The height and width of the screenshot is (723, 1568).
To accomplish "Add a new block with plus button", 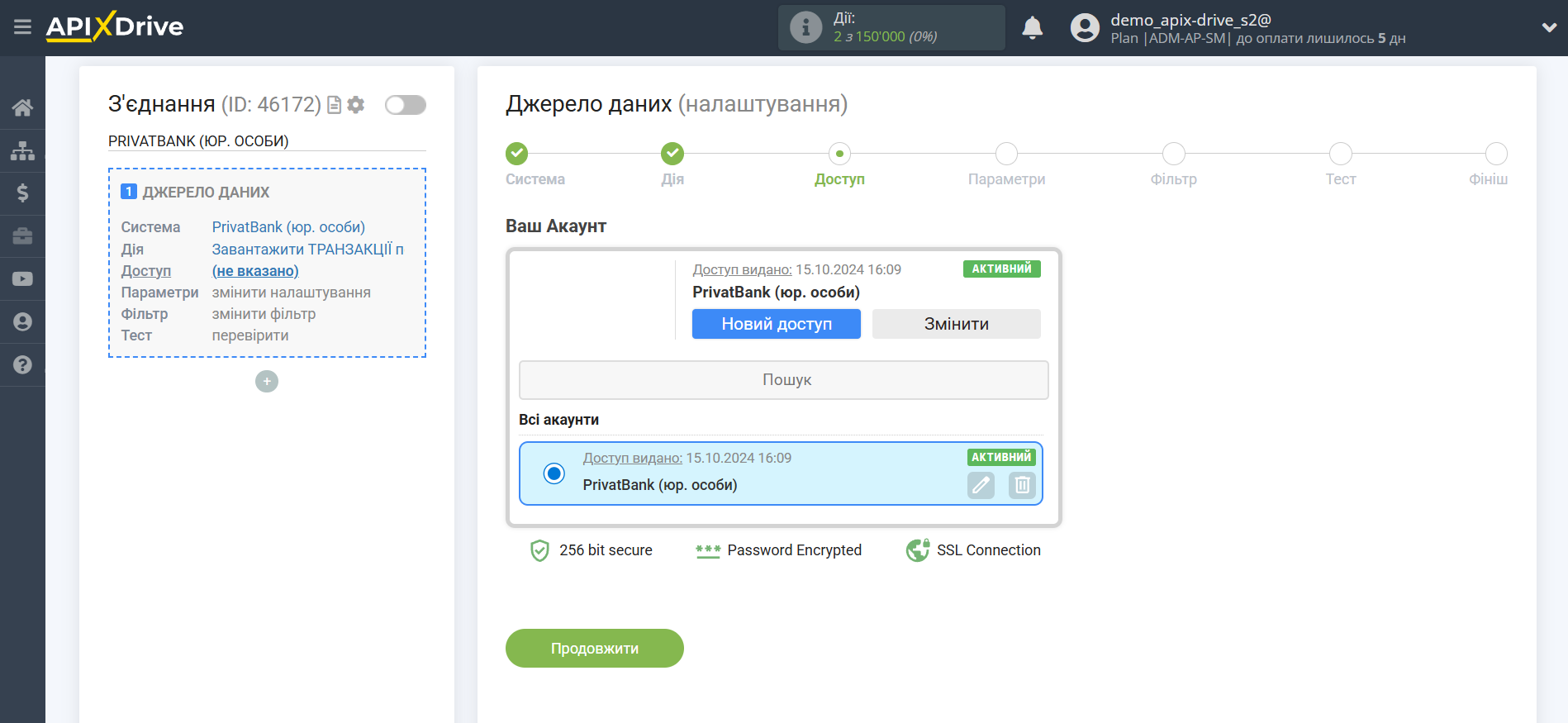I will click(x=267, y=381).
